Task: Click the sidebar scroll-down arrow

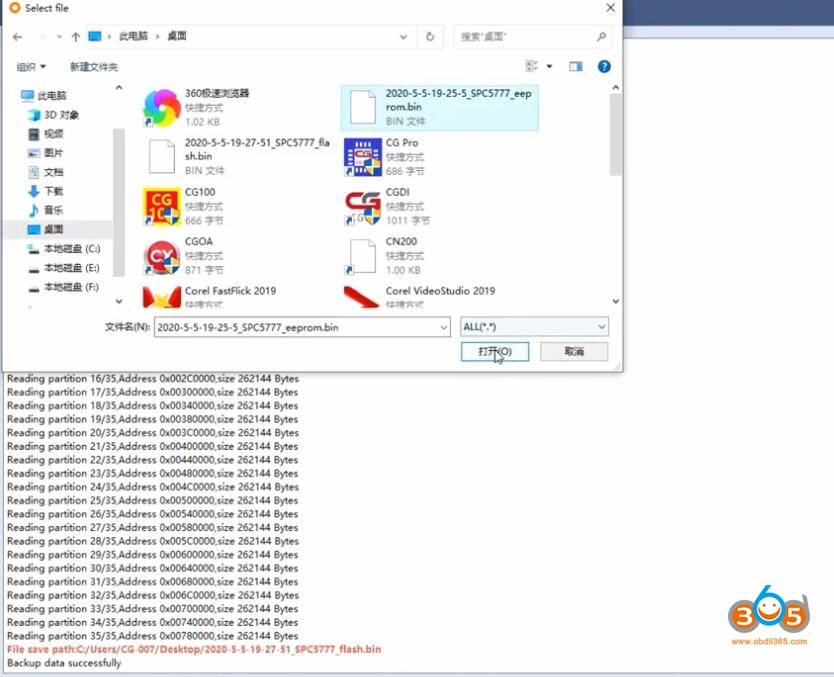Action: coord(119,301)
